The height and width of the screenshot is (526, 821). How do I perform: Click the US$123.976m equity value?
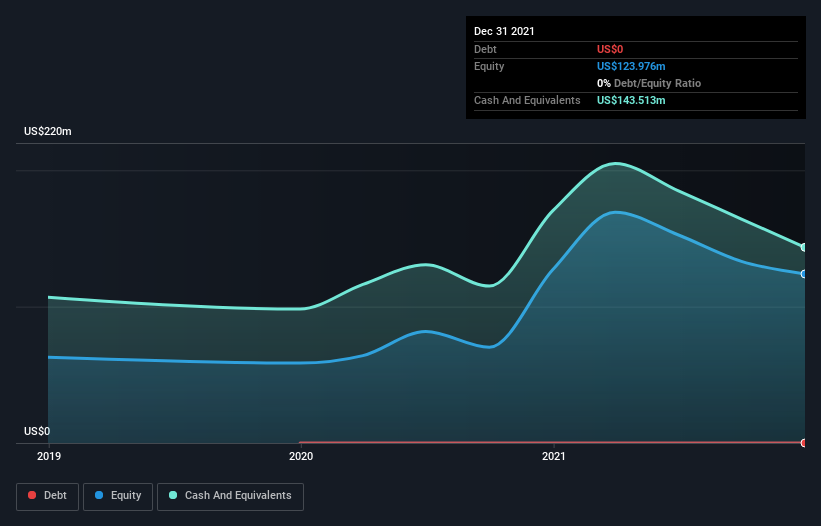coord(631,66)
